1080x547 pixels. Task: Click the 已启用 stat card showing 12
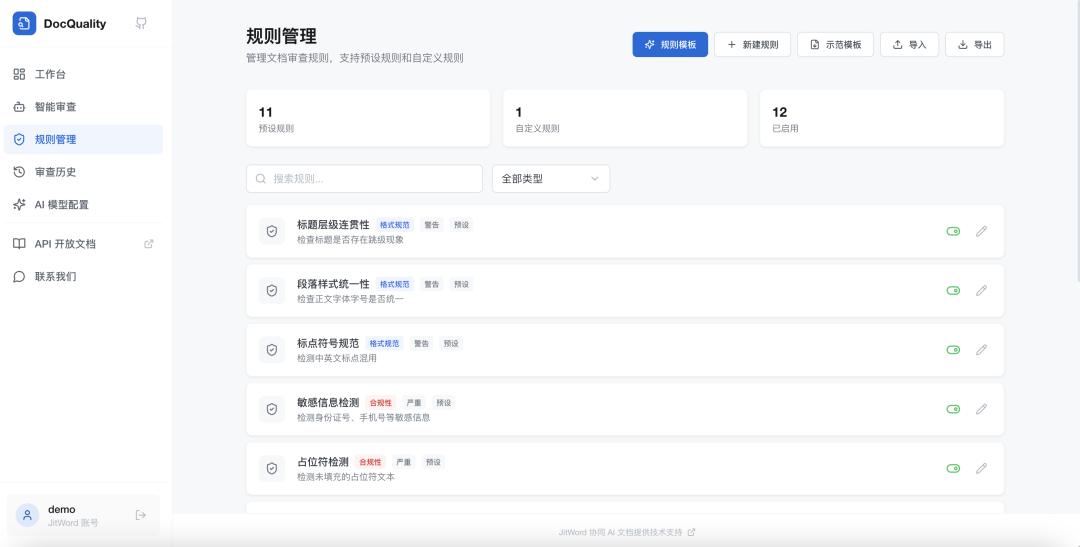tap(882, 118)
